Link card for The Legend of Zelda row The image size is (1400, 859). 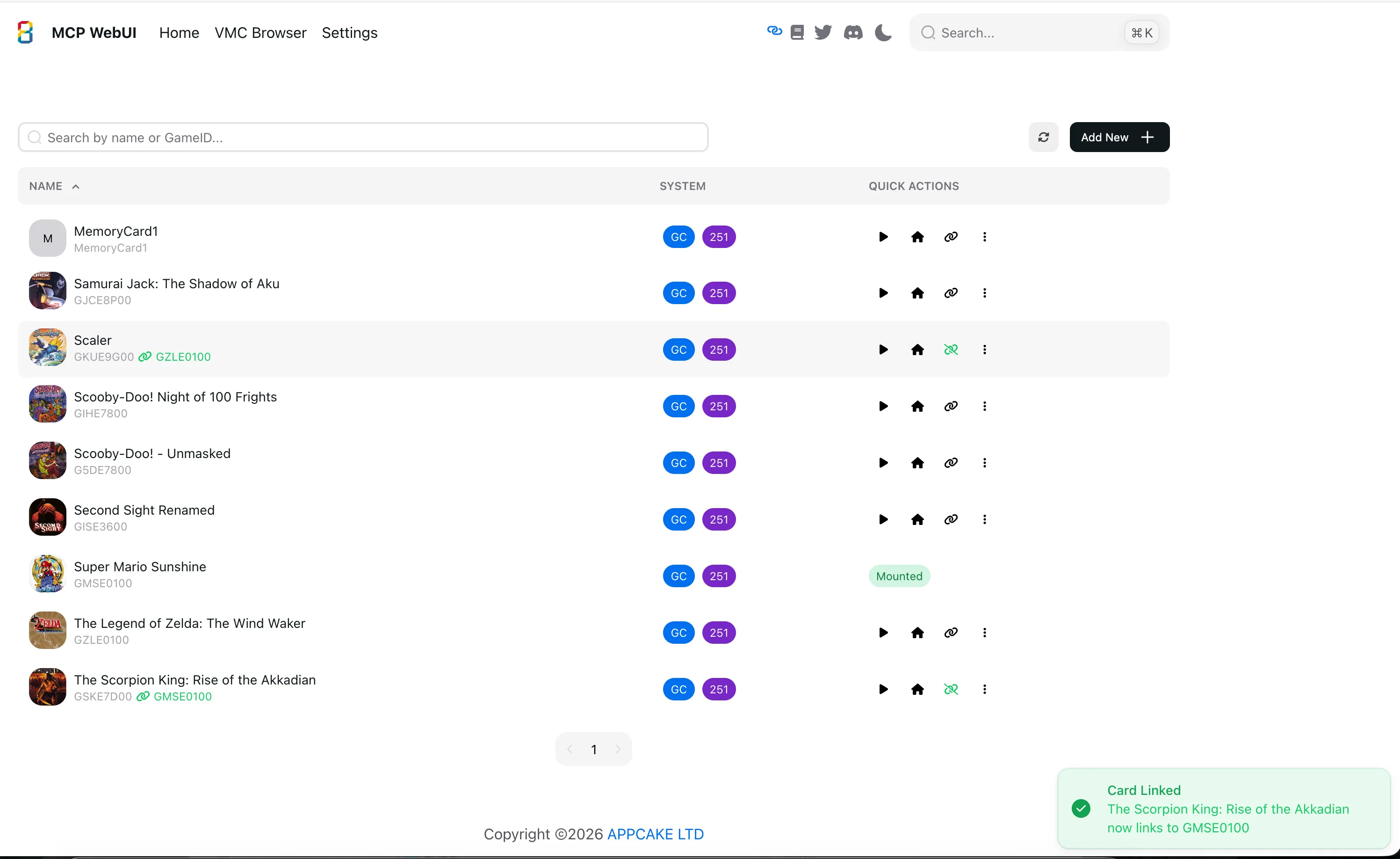point(951,632)
